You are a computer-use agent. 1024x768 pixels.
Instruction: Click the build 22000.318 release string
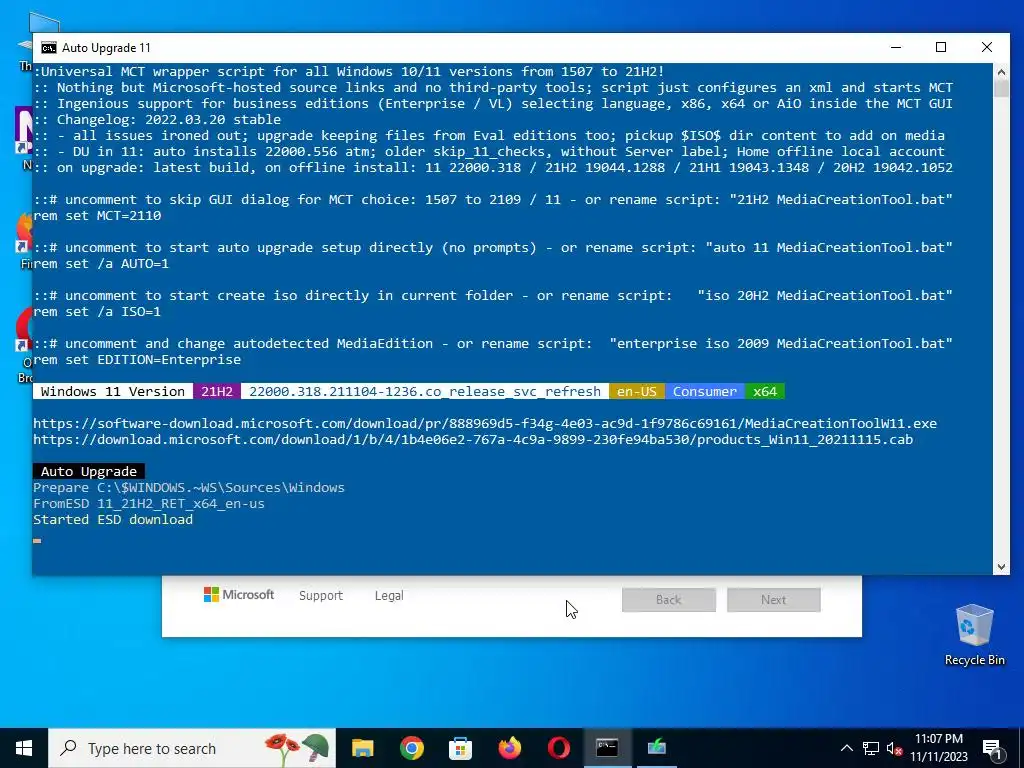425,391
